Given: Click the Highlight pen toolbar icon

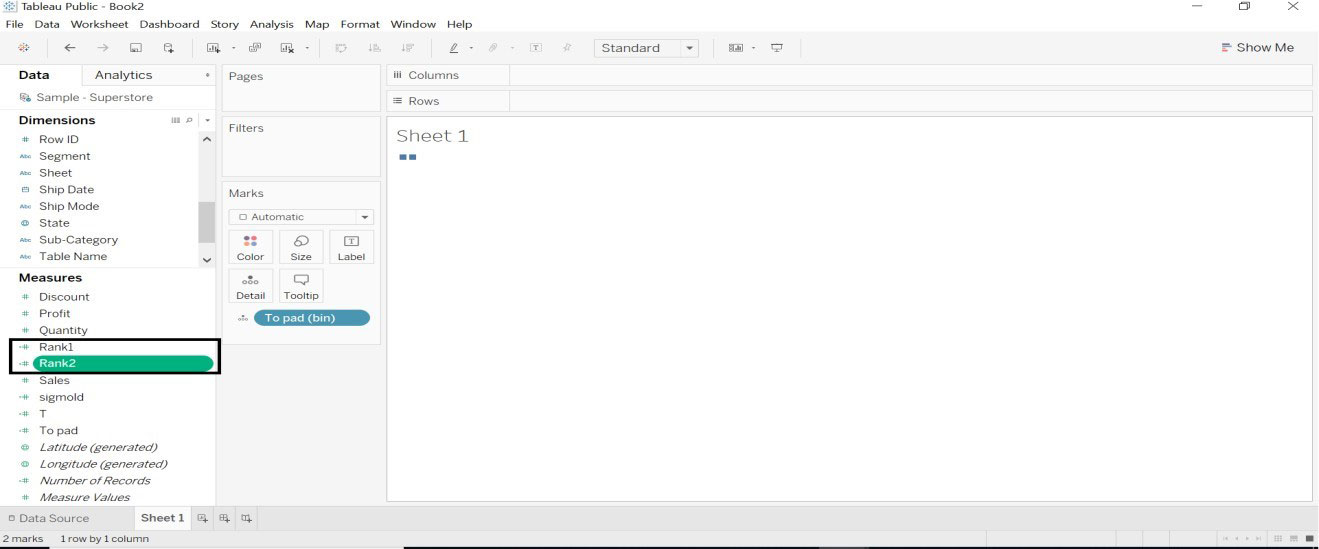Looking at the screenshot, I should click(453, 48).
